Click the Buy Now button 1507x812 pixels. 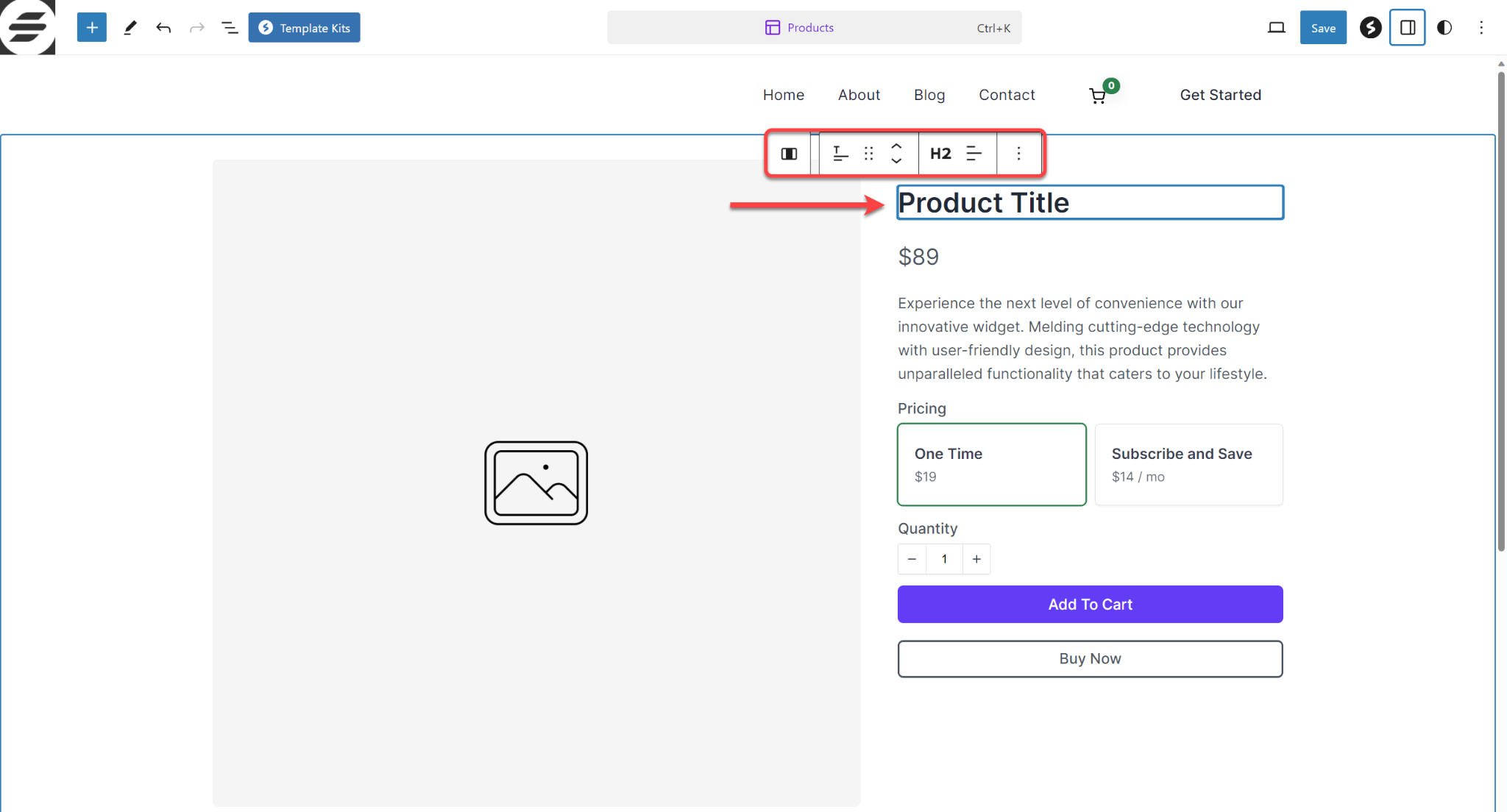coord(1090,658)
